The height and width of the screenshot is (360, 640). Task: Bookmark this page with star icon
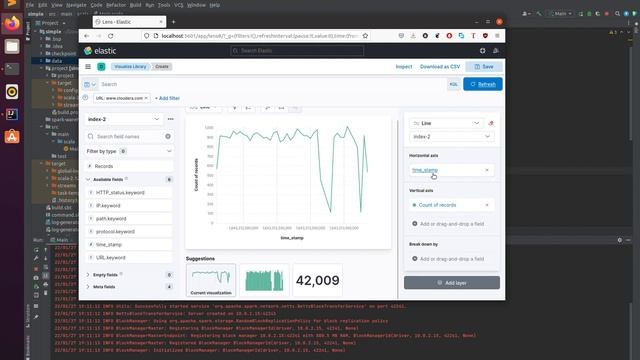[x=365, y=36]
